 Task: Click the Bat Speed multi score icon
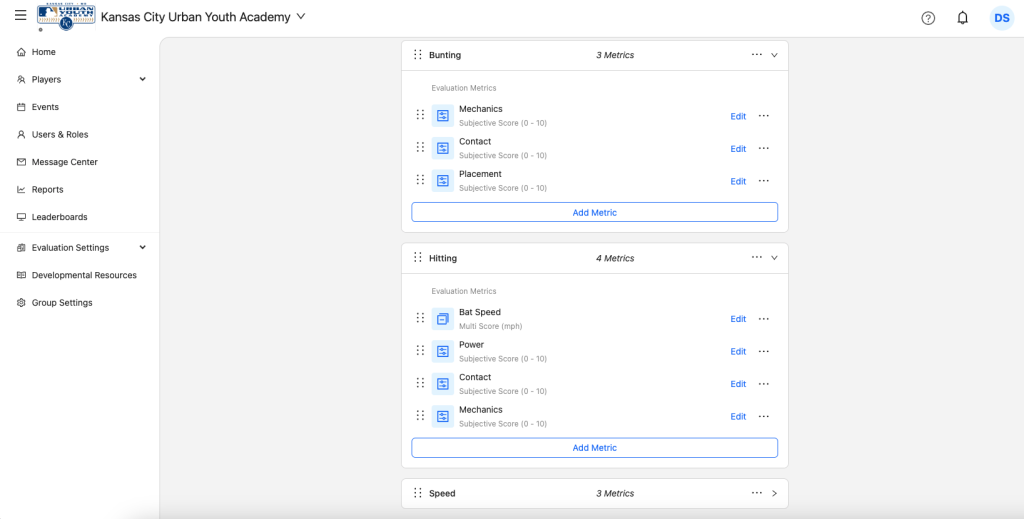pos(443,319)
